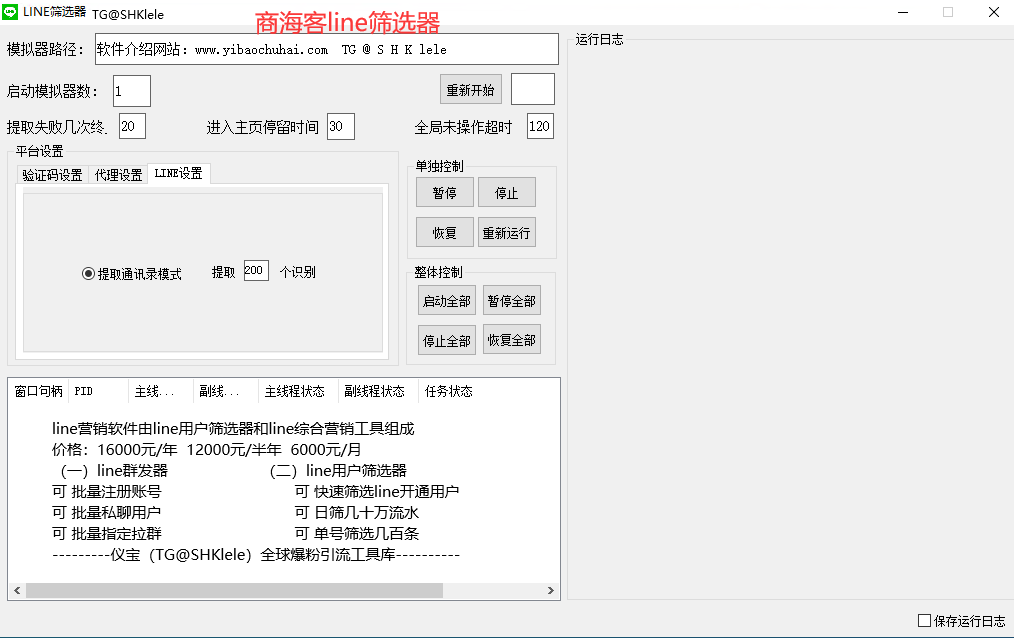Click the PID column header
This screenshot has width=1014, height=638.
pos(98,391)
